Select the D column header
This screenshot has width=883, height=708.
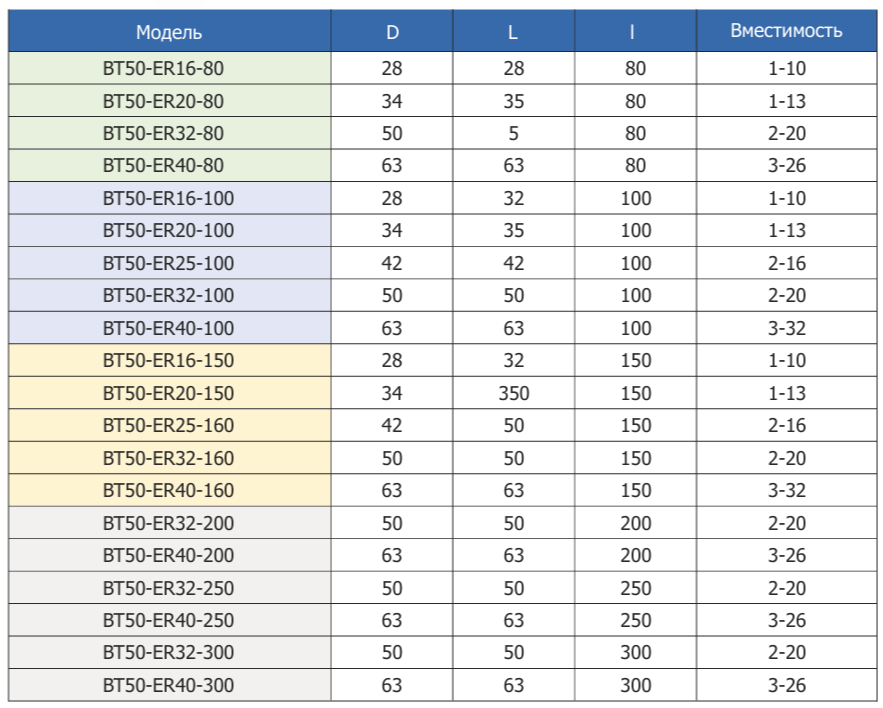pos(392,32)
